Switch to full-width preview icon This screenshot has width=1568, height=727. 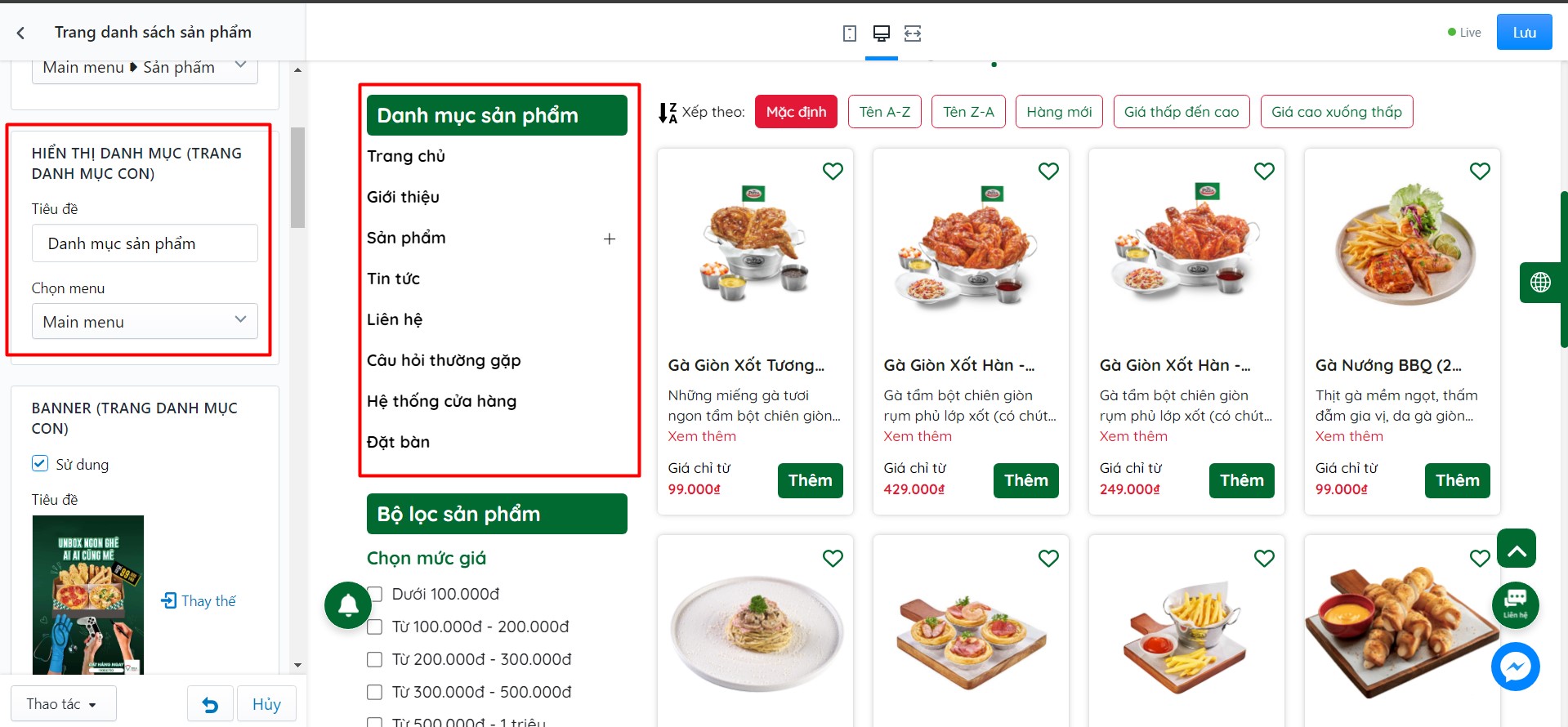coord(913,33)
